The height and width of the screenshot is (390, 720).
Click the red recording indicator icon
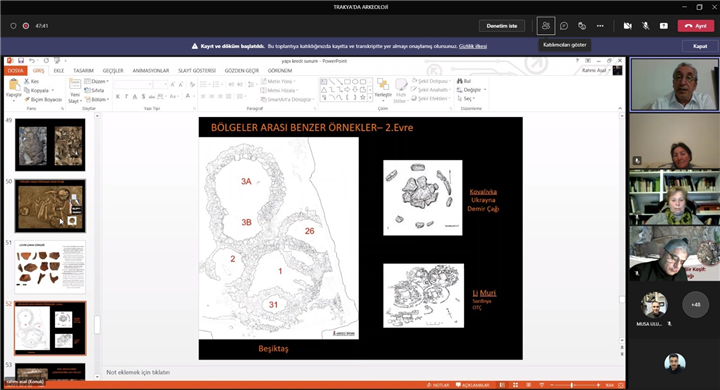[26, 26]
